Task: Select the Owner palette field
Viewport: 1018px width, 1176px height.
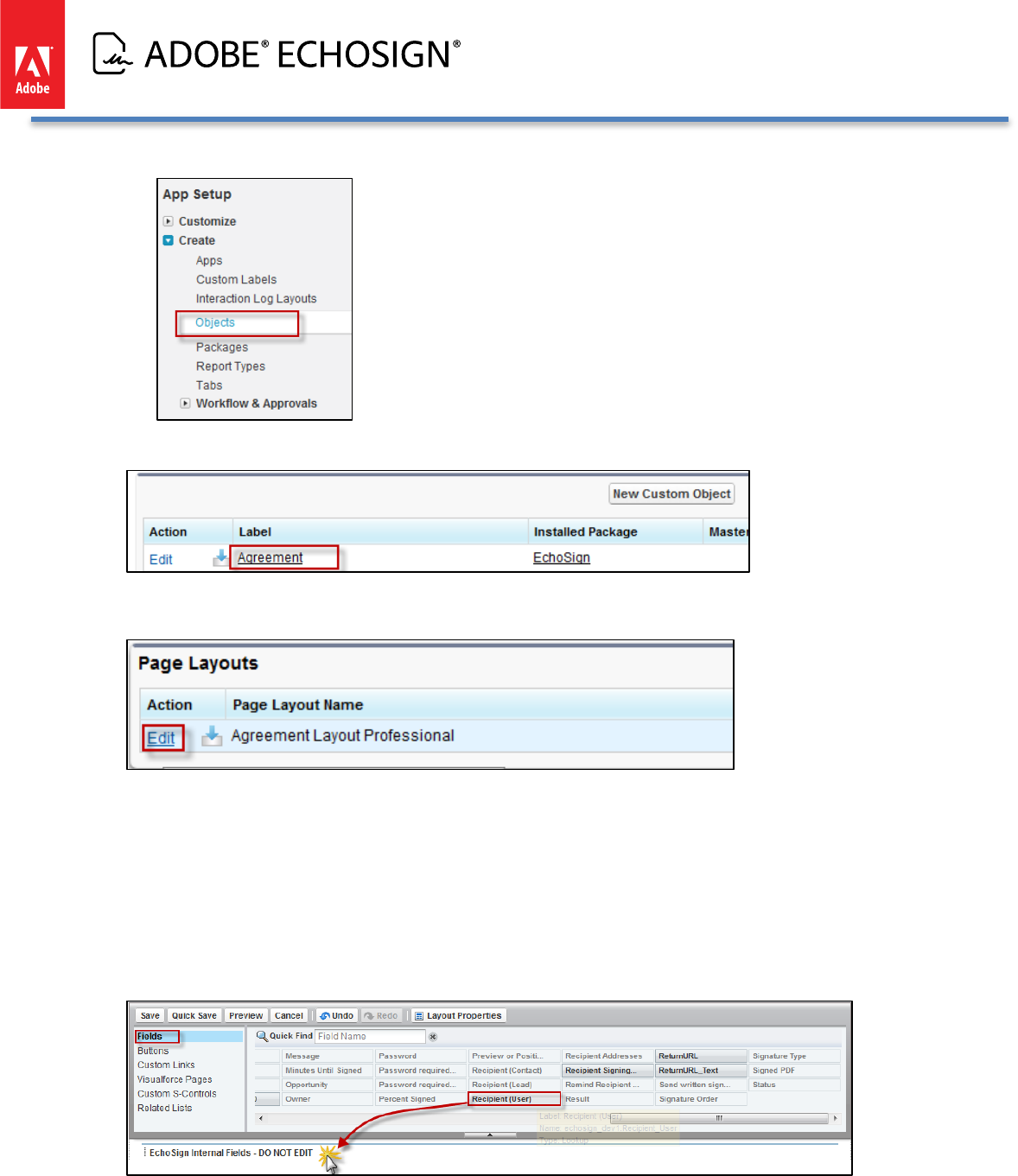Action: [328, 1099]
